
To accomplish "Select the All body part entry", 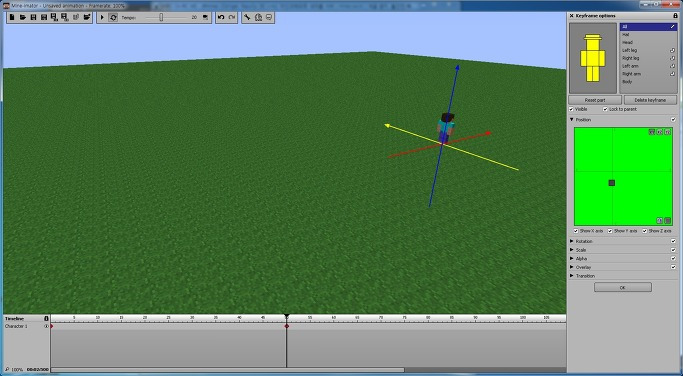I will (648, 27).
